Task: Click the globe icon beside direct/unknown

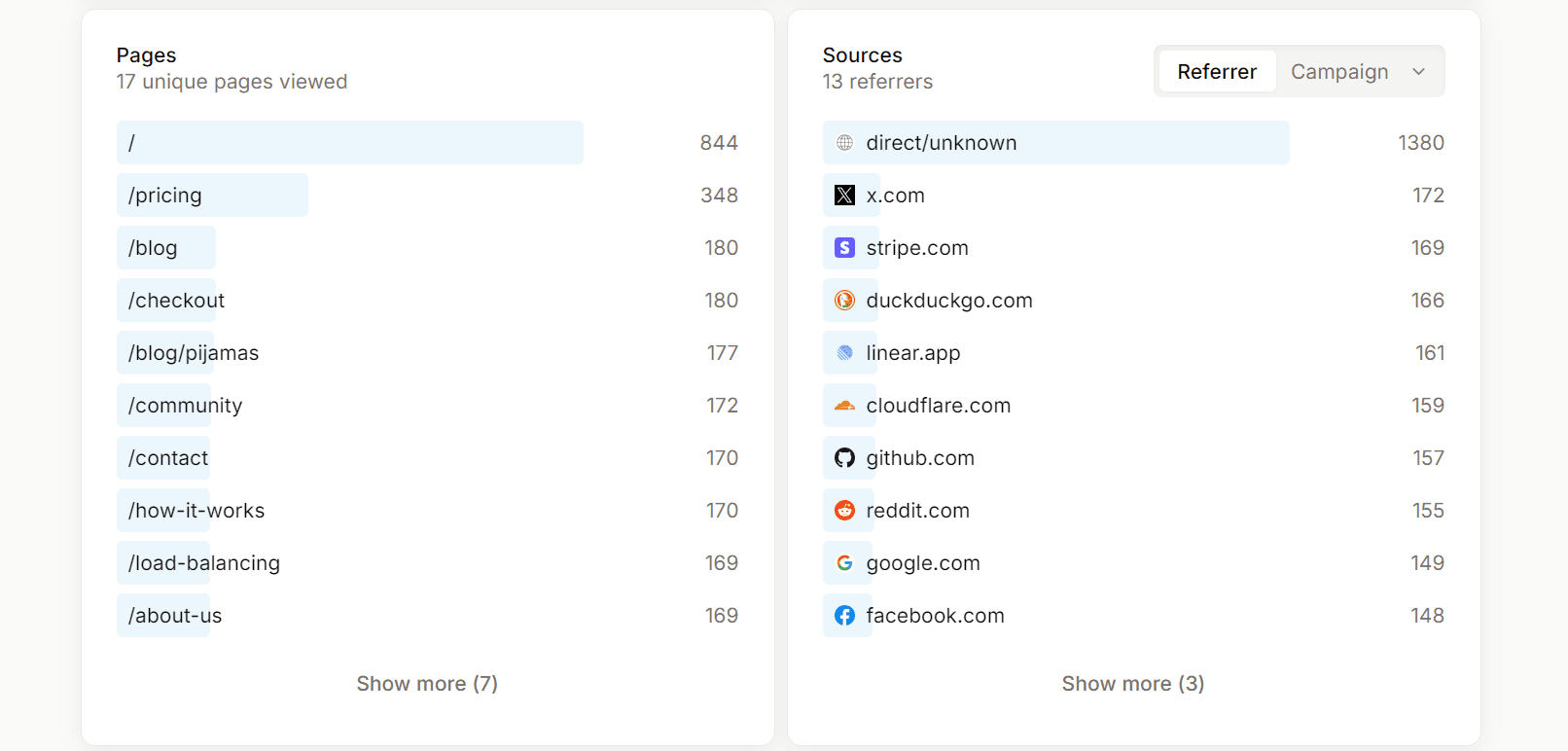Action: pos(844,143)
